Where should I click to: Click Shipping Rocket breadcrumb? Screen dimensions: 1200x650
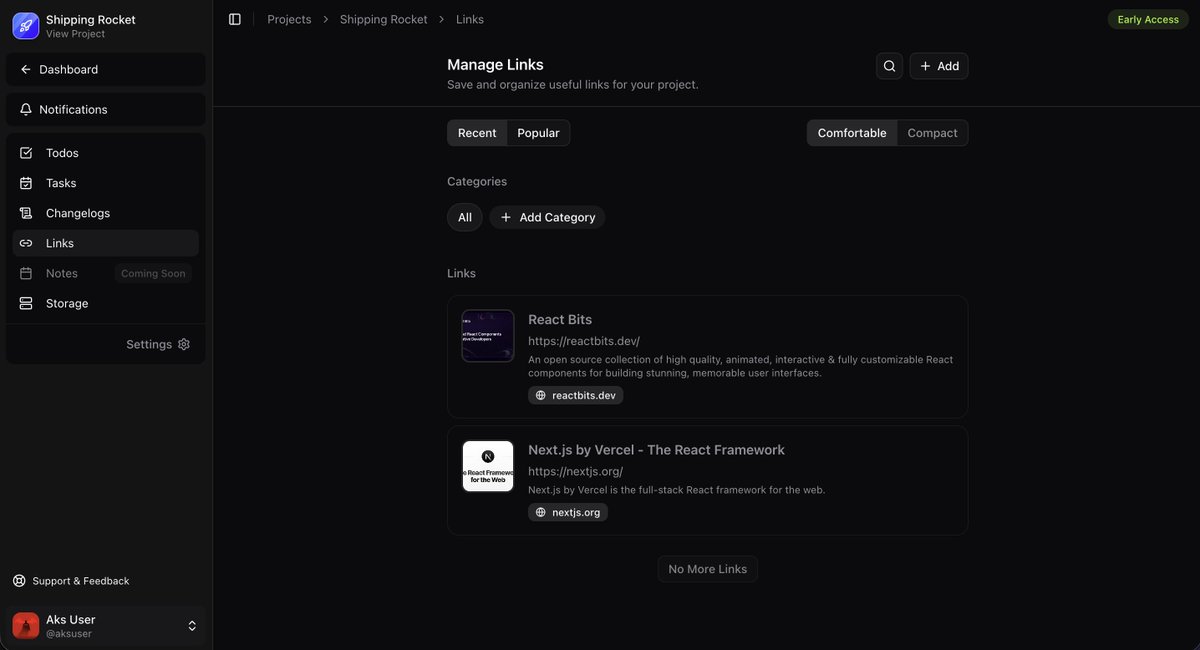383,19
